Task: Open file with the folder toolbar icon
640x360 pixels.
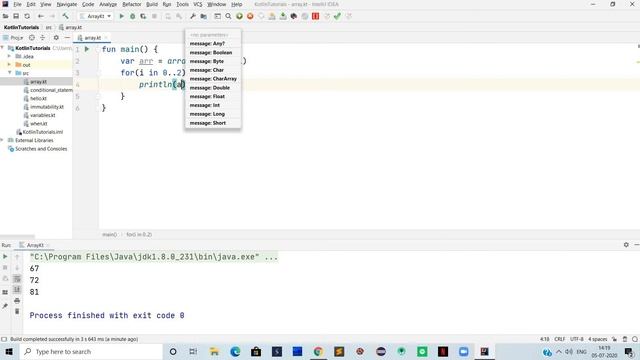Action: [5, 16]
